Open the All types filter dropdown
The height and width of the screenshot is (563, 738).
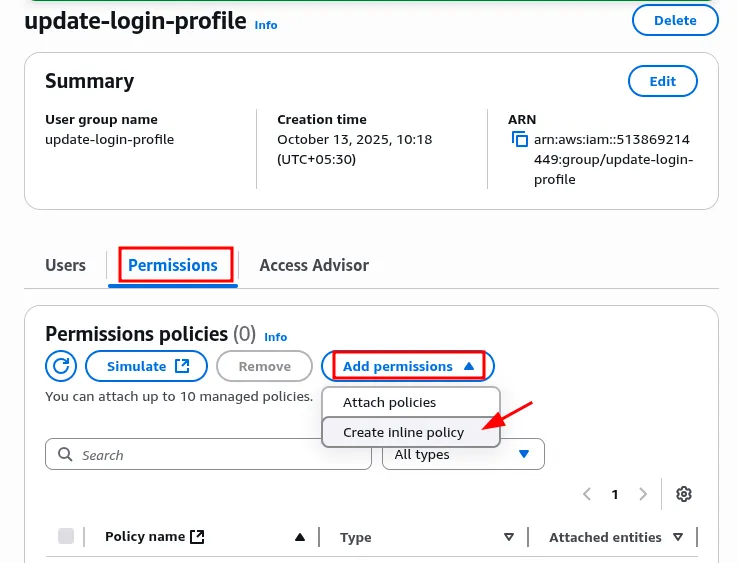tap(463, 455)
